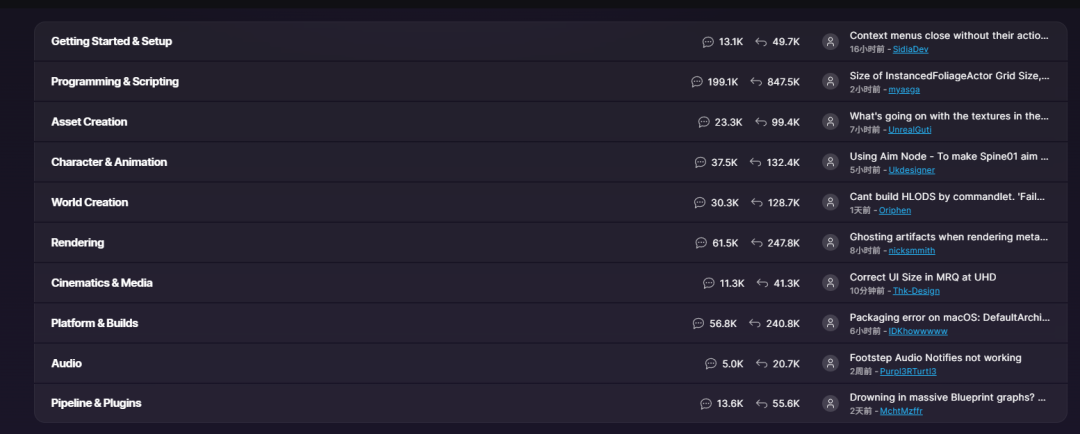Screen dimensions: 1080x434
Task: Click the replies arrow icon for Character & Animation
Action: [756, 163]
